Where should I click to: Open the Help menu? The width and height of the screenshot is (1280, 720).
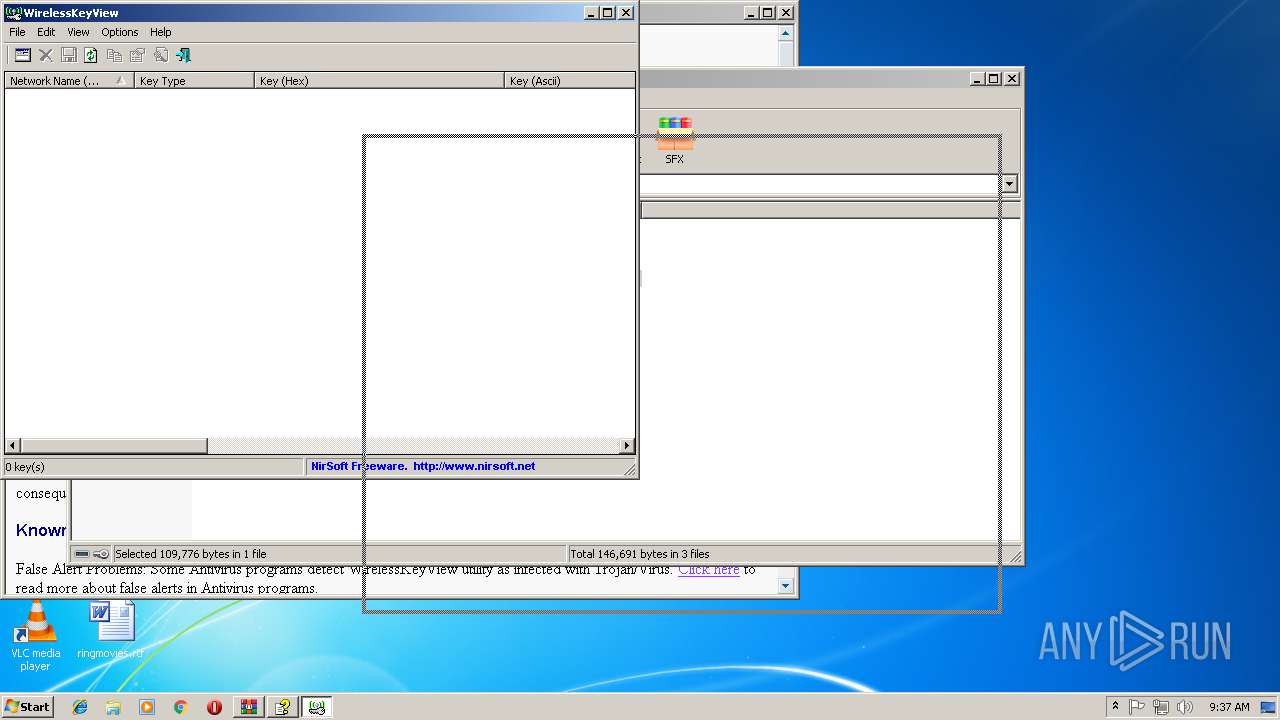click(161, 32)
